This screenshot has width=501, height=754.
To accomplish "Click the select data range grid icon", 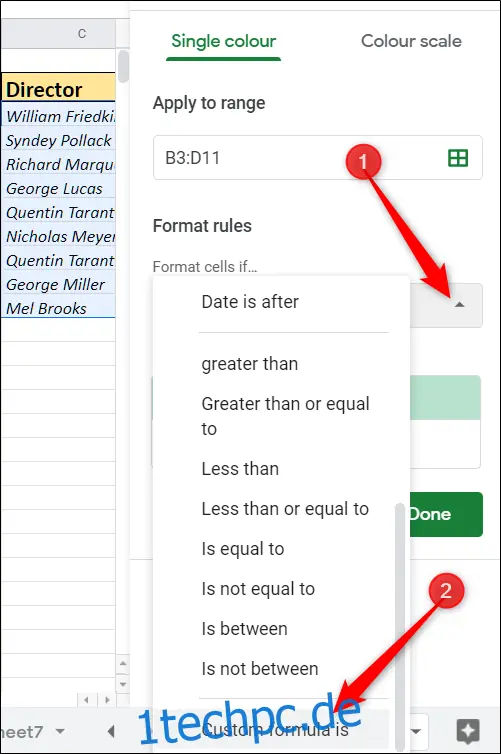I will pyautogui.click(x=457, y=158).
